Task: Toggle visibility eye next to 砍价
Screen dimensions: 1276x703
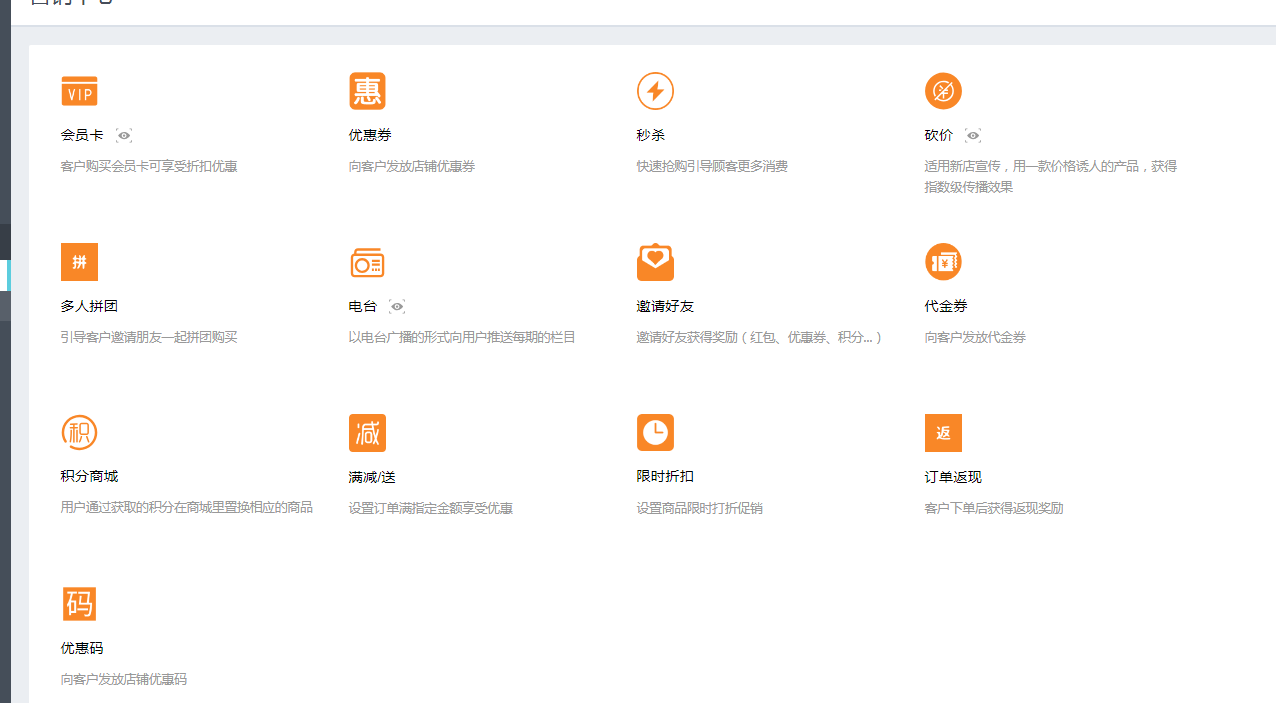Action: [971, 135]
